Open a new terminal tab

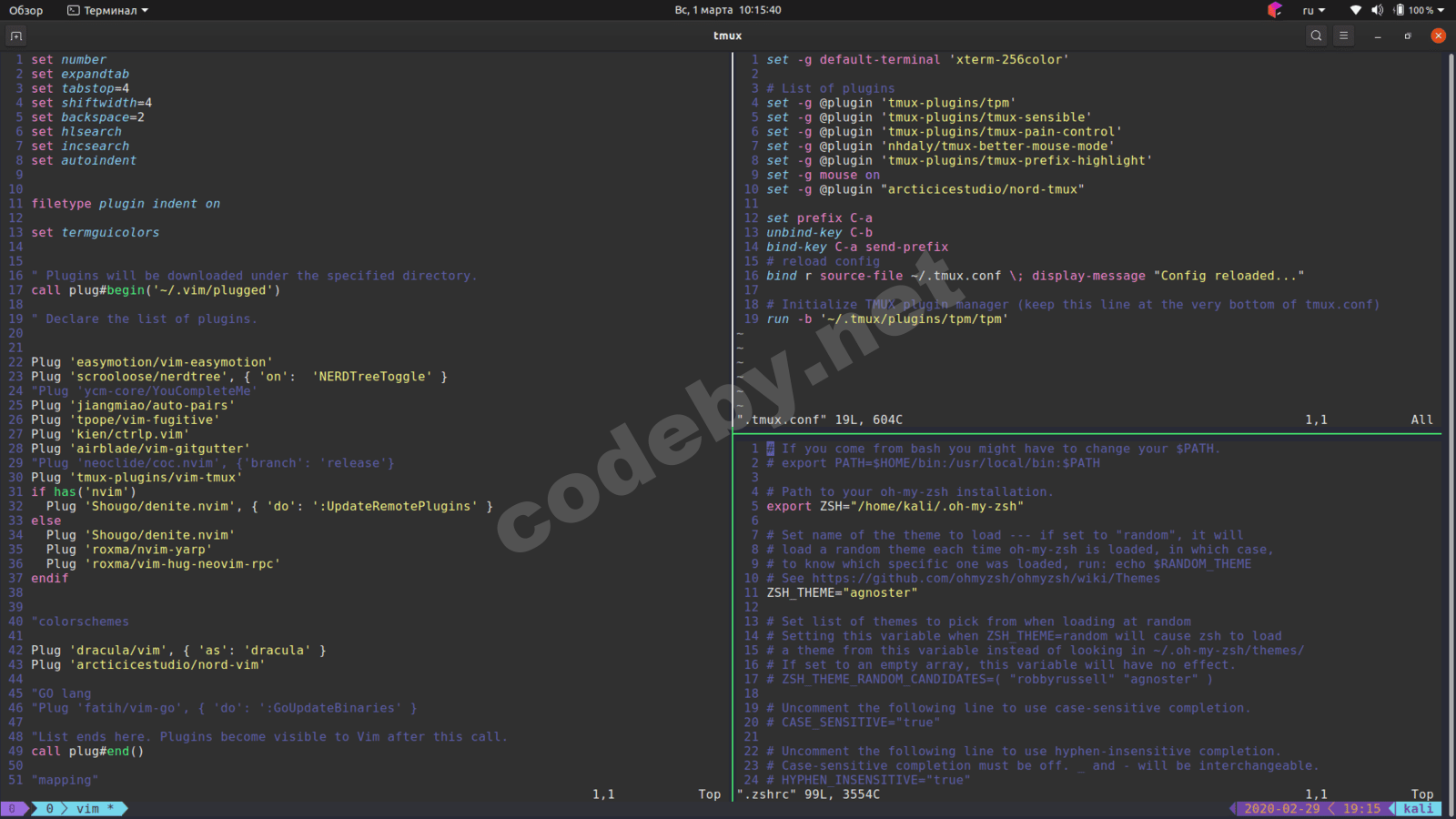pos(16,36)
